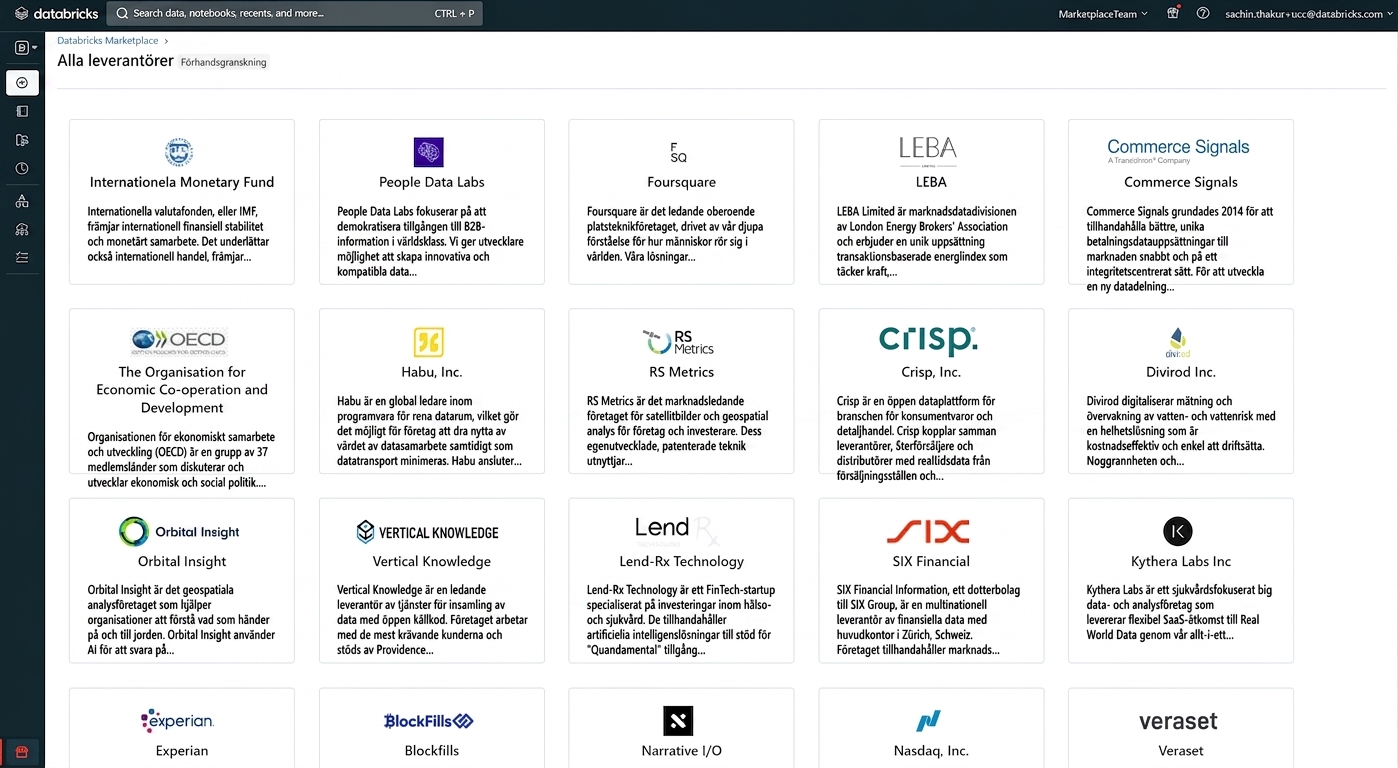This screenshot has width=1398, height=768.
Task: Open the Nasdaq, Inc. provider title
Action: point(932,751)
